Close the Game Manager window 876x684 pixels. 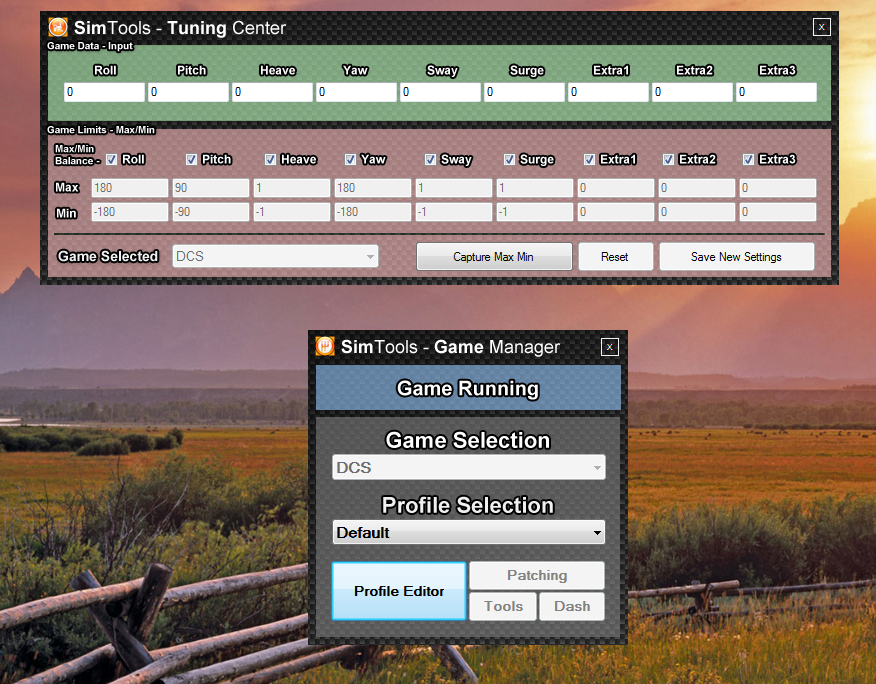(610, 347)
